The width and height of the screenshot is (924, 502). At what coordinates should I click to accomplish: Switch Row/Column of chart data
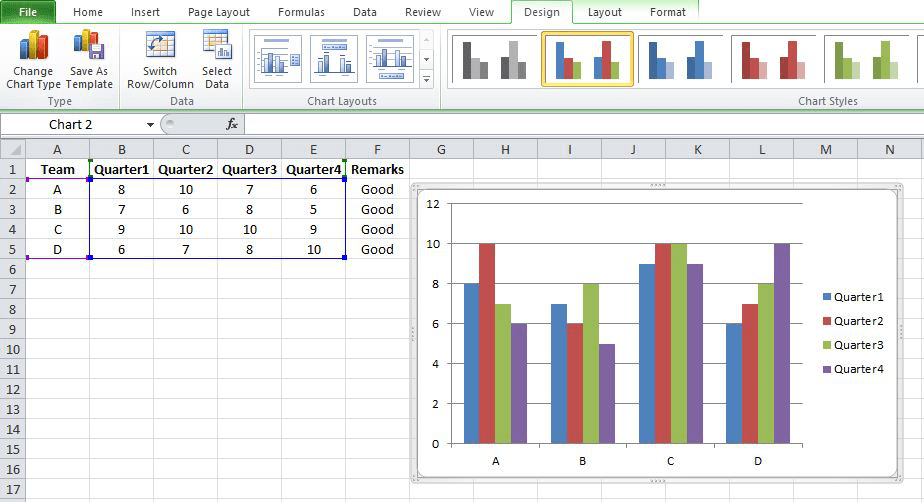(x=160, y=60)
